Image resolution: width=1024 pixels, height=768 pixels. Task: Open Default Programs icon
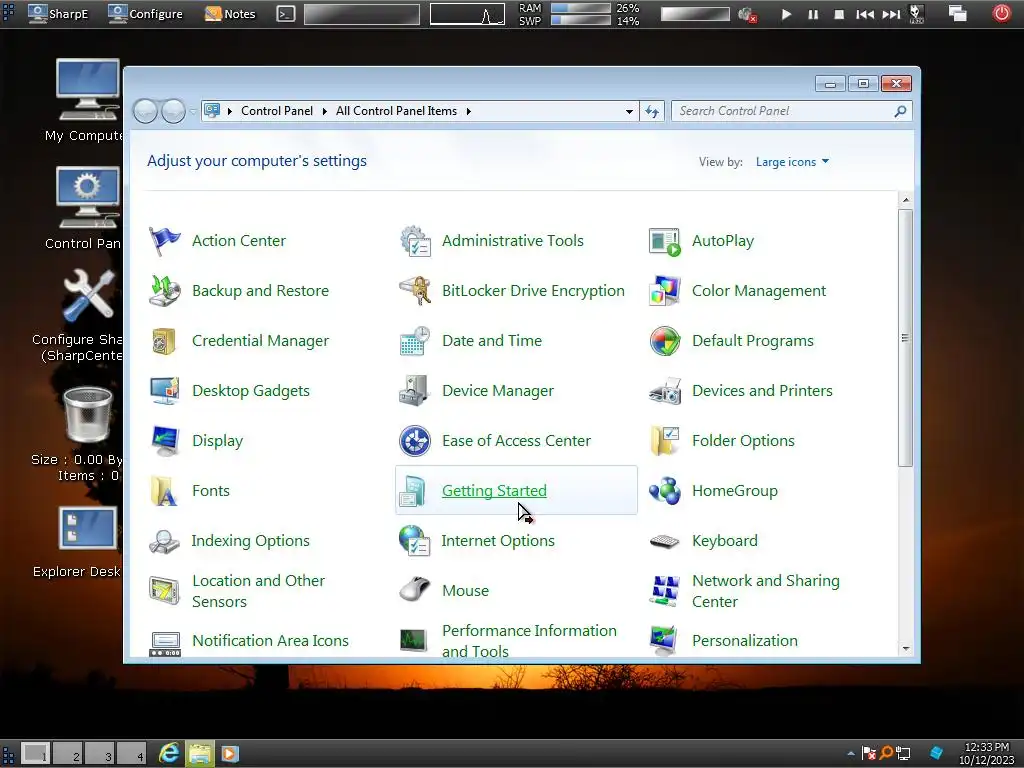click(665, 341)
